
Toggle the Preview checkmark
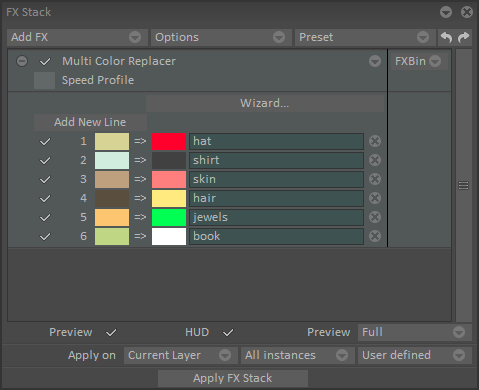point(111,332)
